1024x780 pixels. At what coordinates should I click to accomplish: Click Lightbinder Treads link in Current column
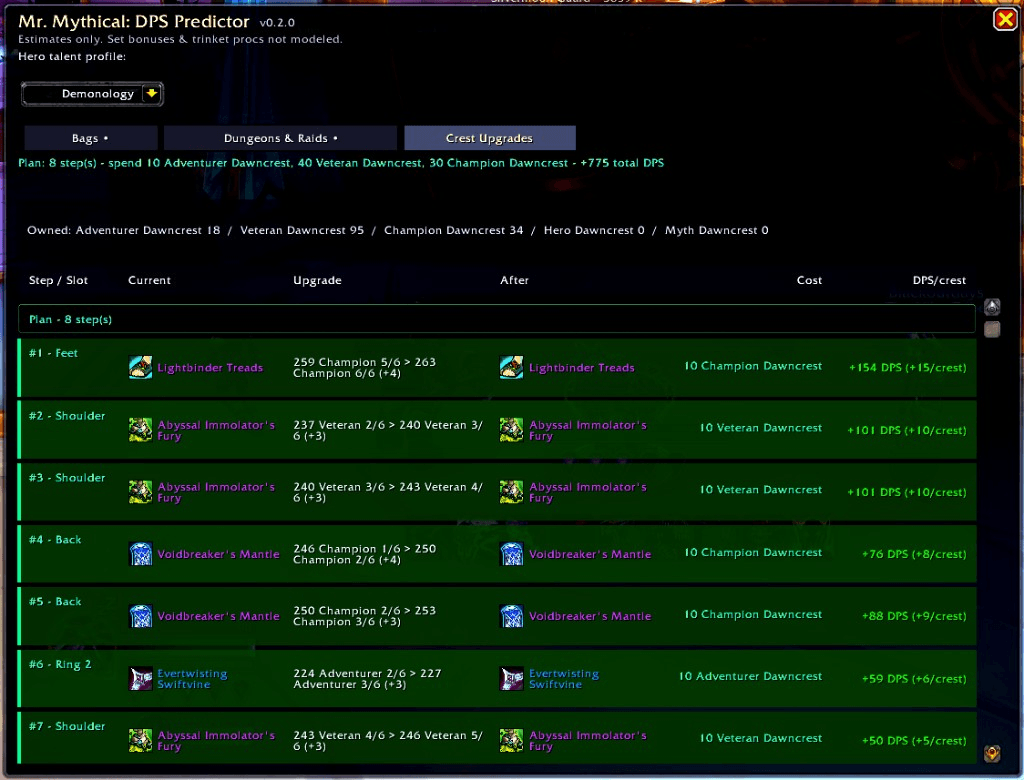210,368
